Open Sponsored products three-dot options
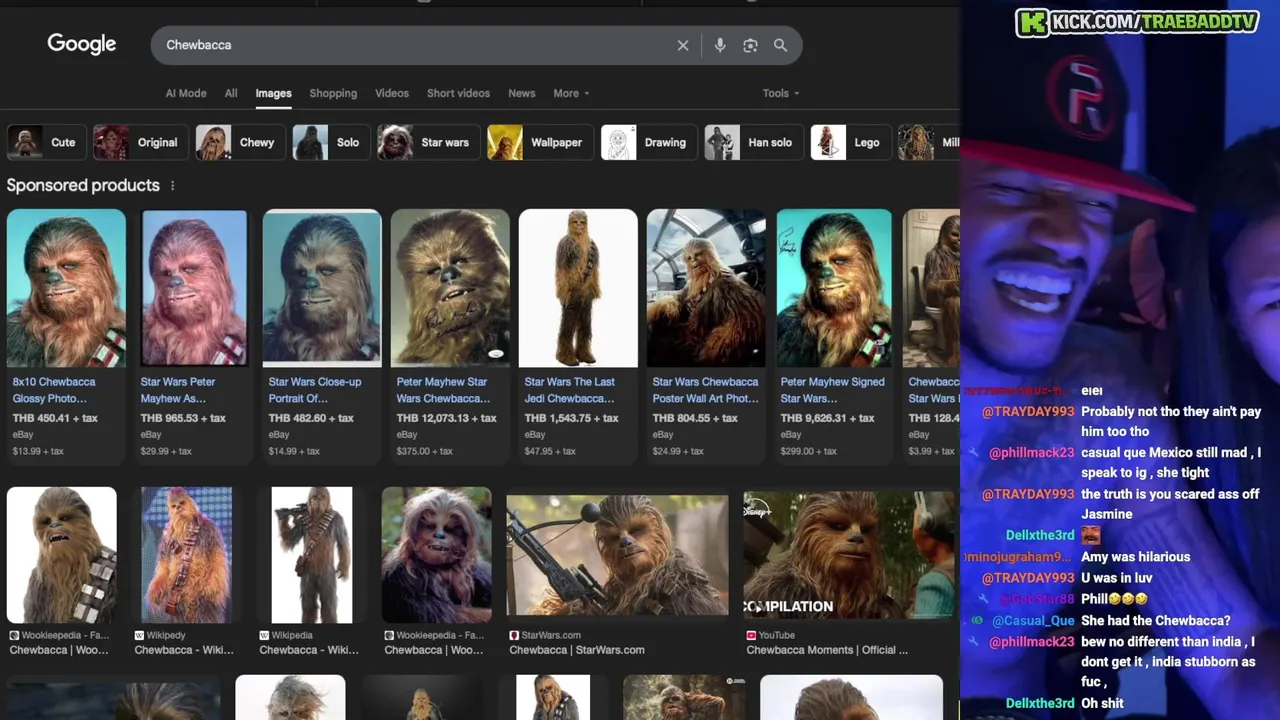 pyautogui.click(x=172, y=185)
